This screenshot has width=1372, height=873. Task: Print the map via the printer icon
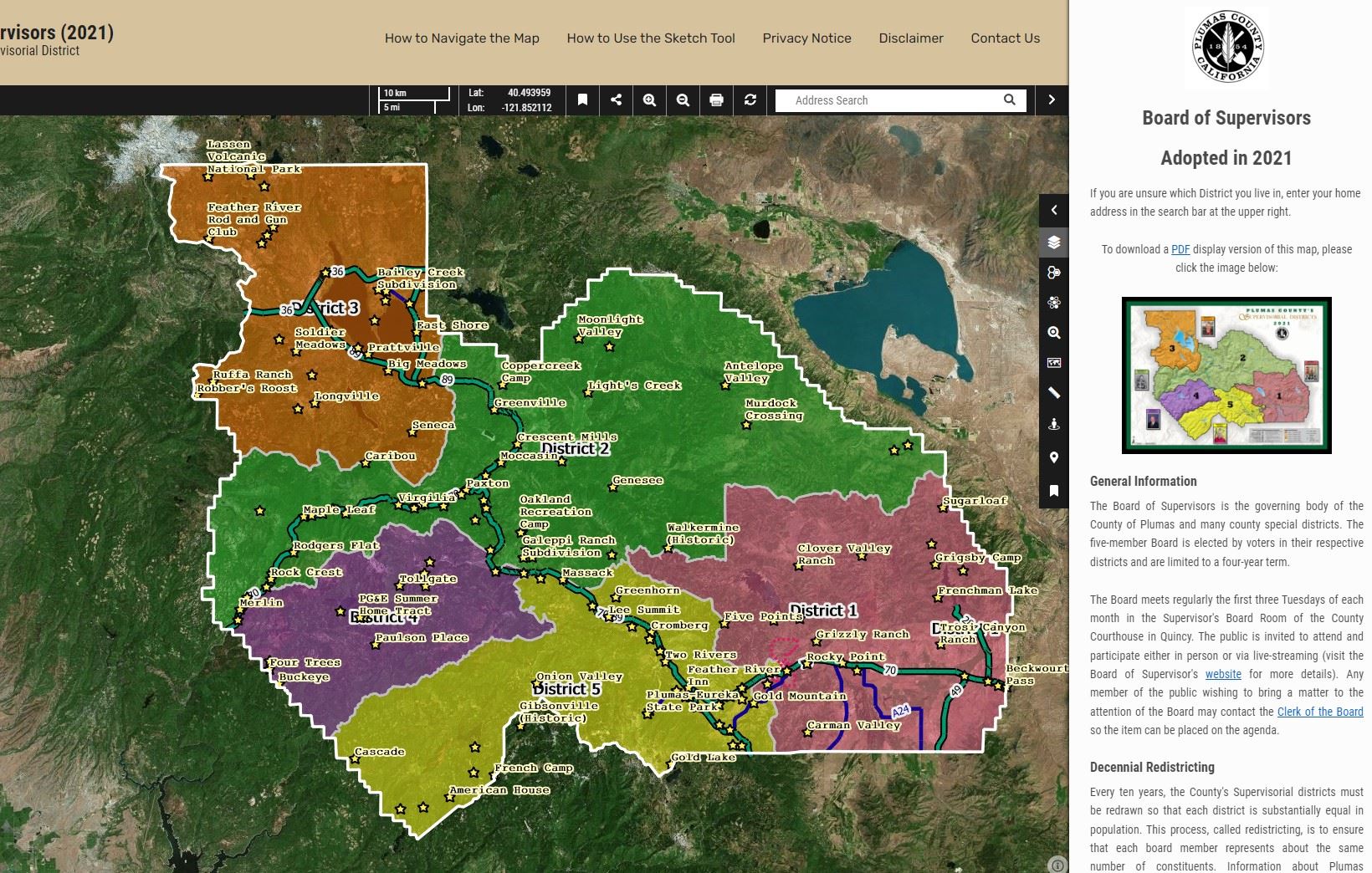point(715,100)
